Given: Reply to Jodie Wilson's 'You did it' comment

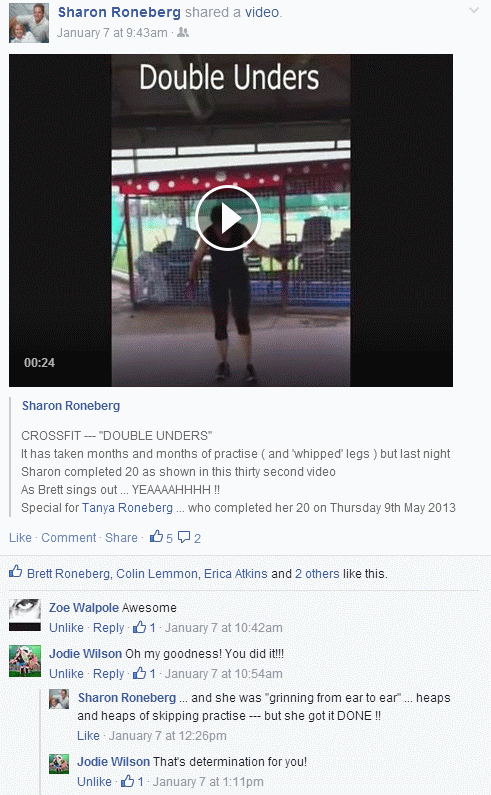Looking at the screenshot, I should click(x=109, y=674).
